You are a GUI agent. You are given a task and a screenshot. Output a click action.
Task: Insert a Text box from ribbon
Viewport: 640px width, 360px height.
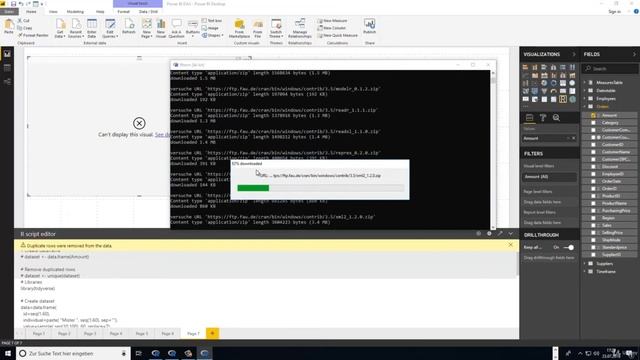tap(212, 20)
